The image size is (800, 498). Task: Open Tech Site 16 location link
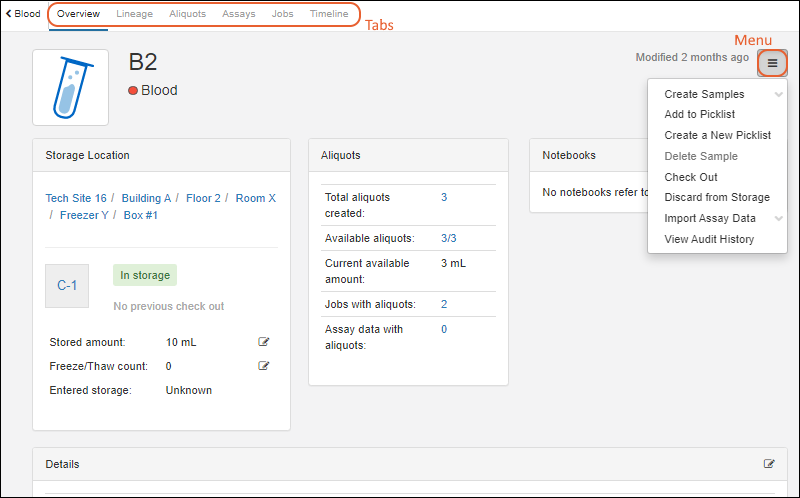click(76, 198)
